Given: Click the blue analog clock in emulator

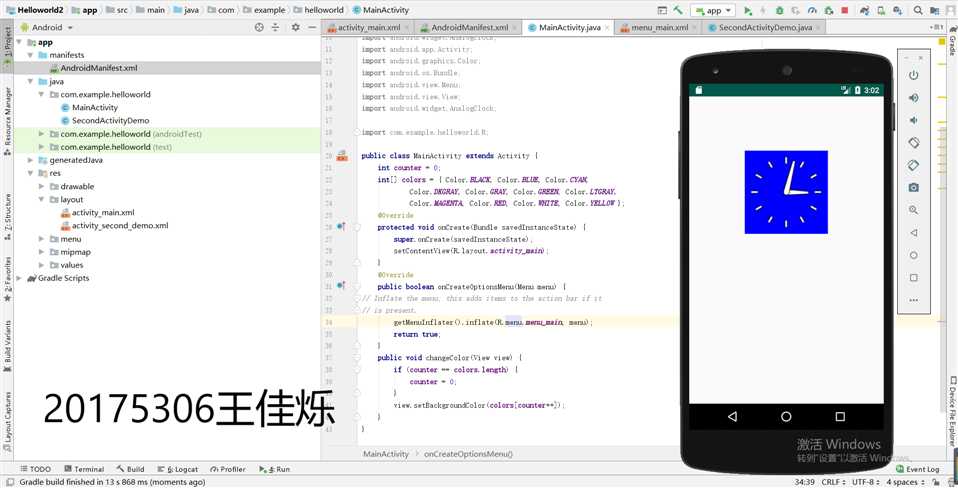Looking at the screenshot, I should coord(786,192).
